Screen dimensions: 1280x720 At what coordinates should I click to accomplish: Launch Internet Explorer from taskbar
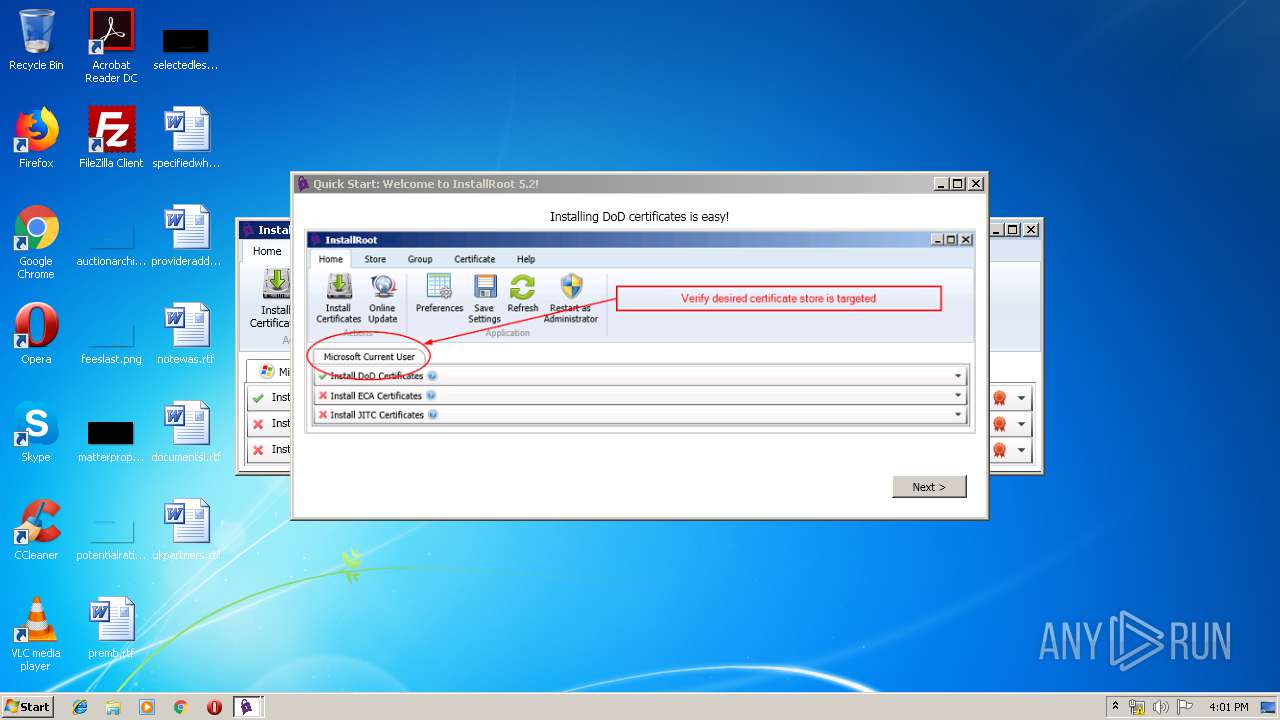click(x=80, y=707)
